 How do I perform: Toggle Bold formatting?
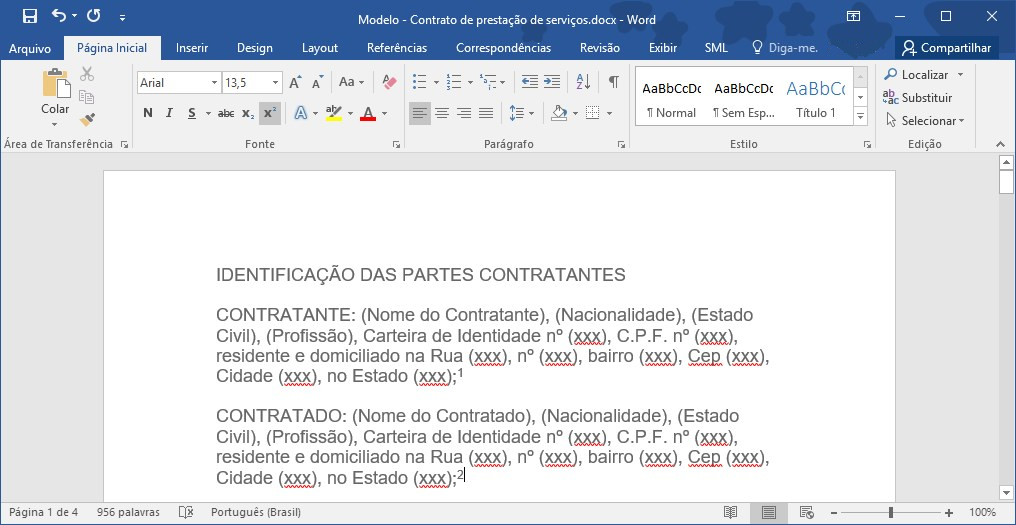pyautogui.click(x=148, y=113)
